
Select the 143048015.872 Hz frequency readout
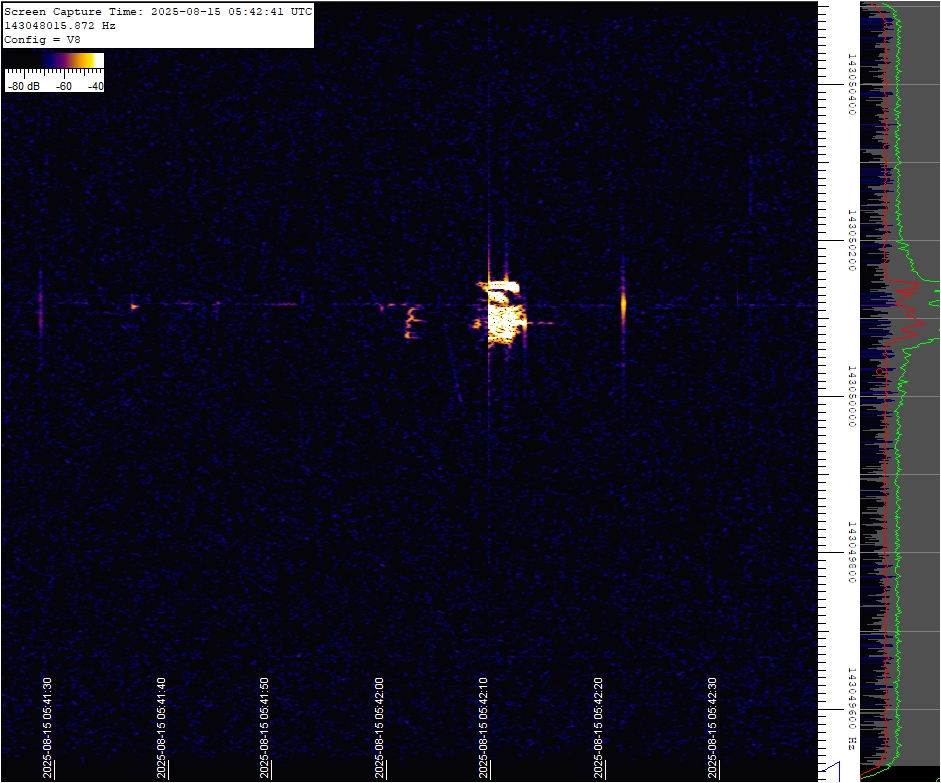(x=60, y=26)
